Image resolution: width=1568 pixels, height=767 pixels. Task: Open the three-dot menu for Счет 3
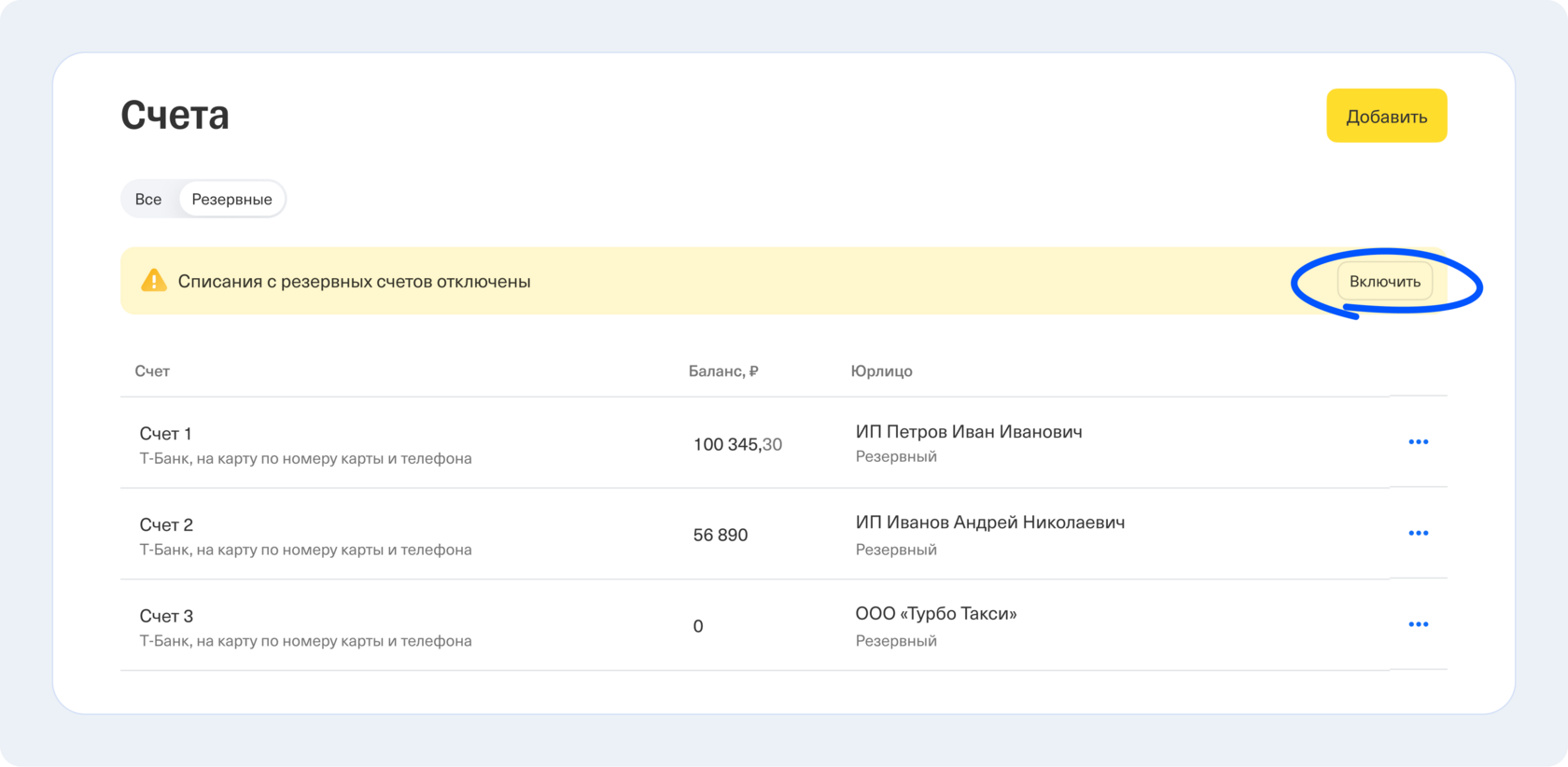pyautogui.click(x=1418, y=625)
